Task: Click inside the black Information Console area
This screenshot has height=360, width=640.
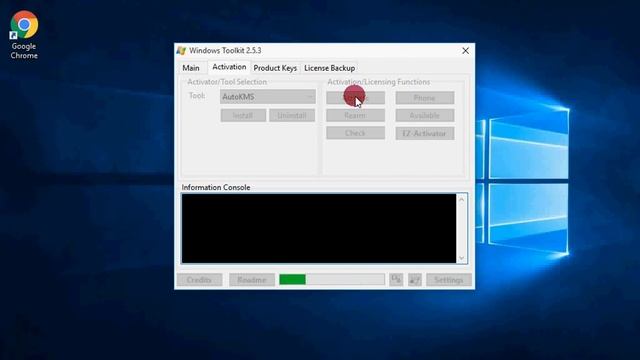Action: pyautogui.click(x=319, y=229)
